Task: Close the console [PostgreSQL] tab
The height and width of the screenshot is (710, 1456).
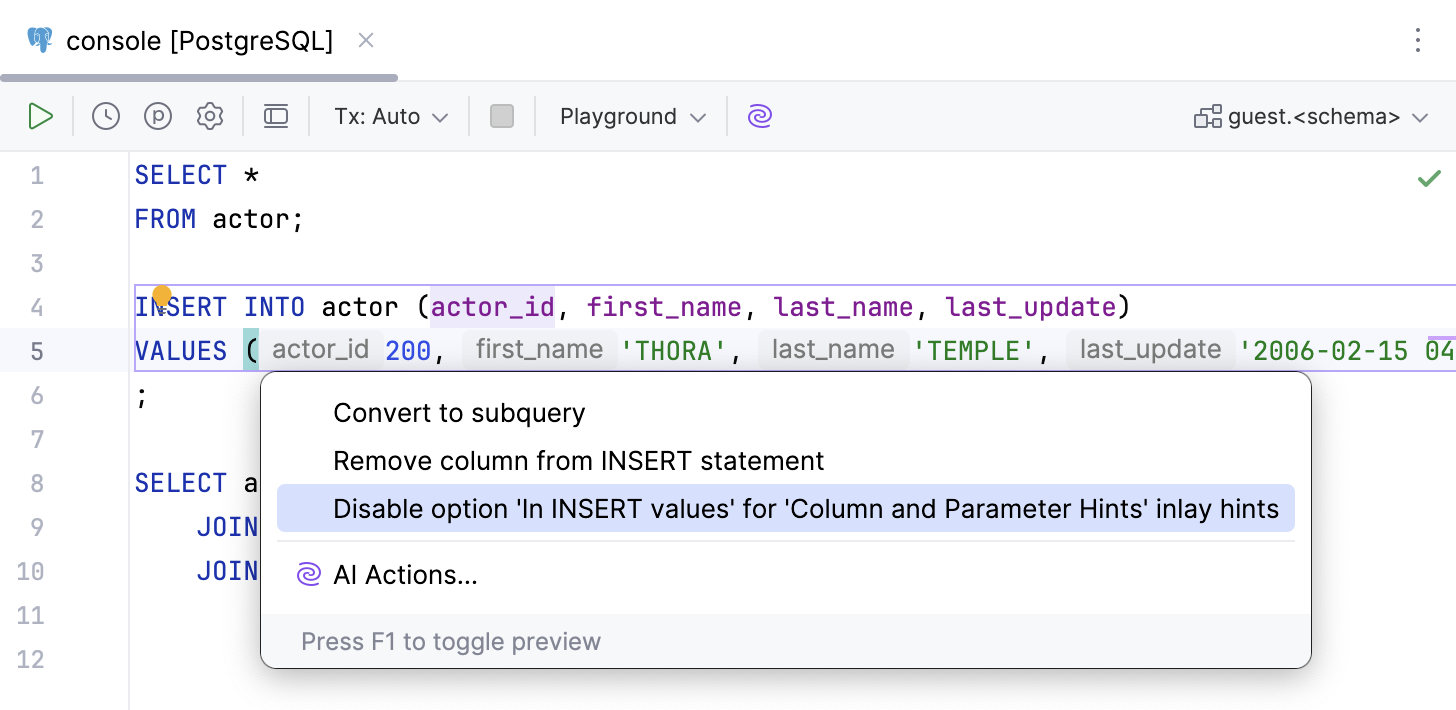Action: coord(365,39)
